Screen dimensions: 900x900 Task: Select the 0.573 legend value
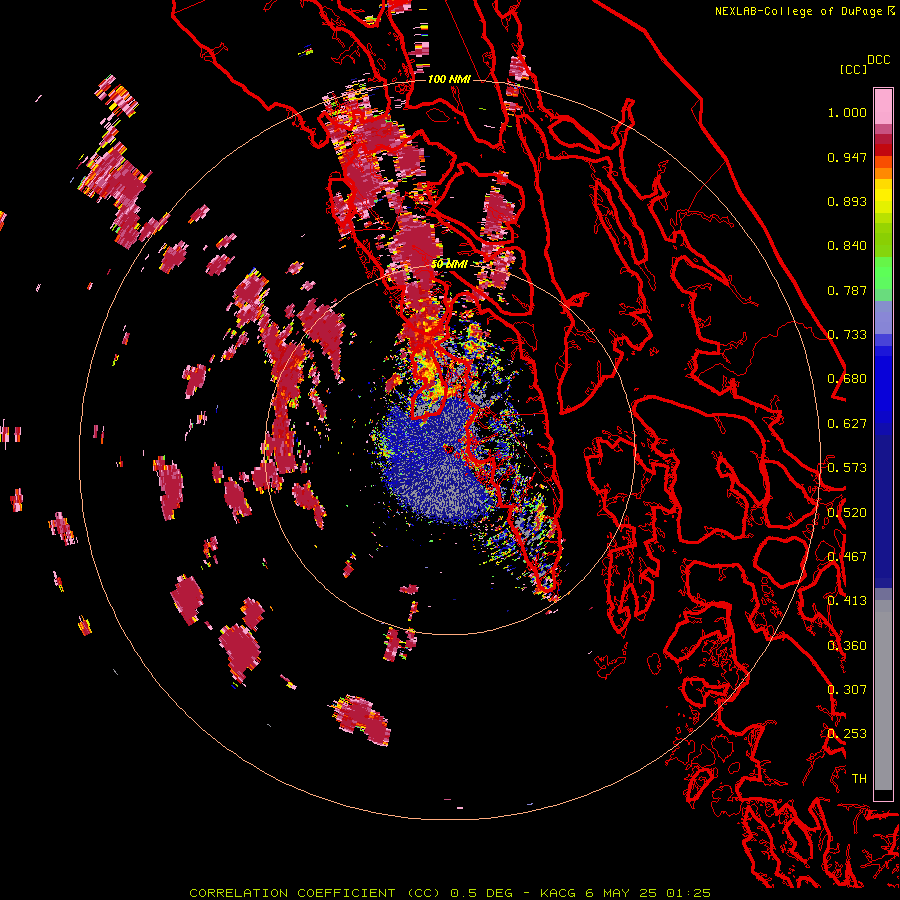click(x=847, y=468)
